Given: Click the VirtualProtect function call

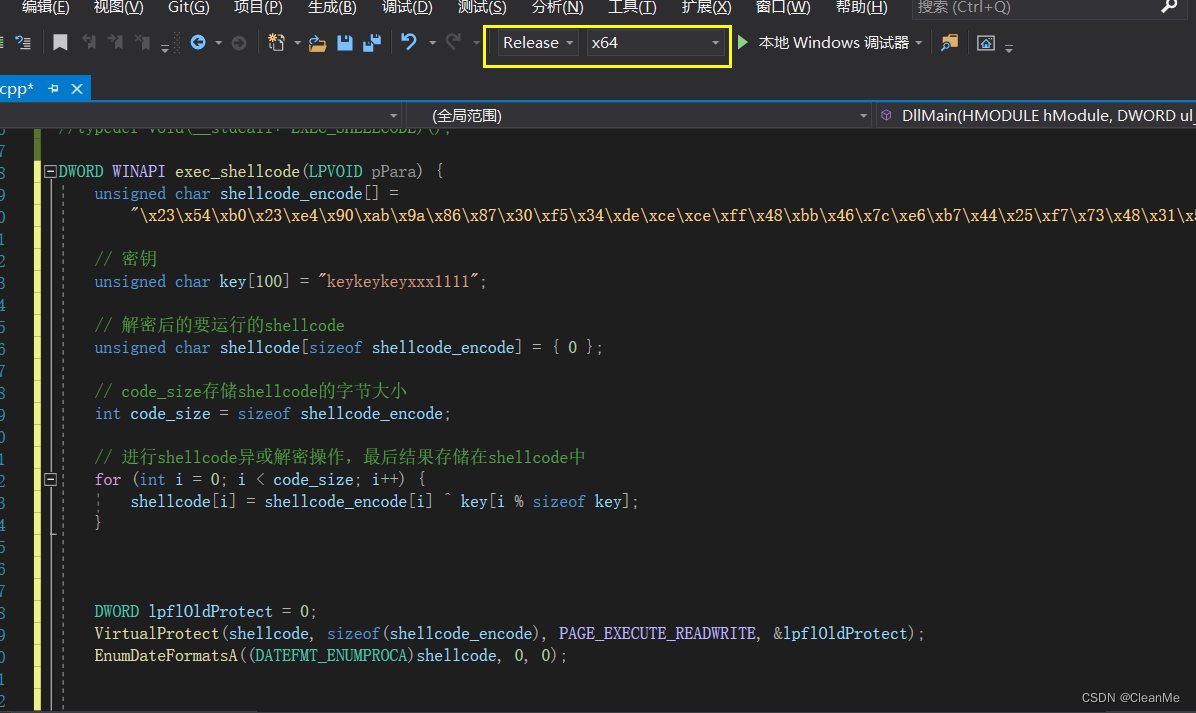Looking at the screenshot, I should point(157,634).
